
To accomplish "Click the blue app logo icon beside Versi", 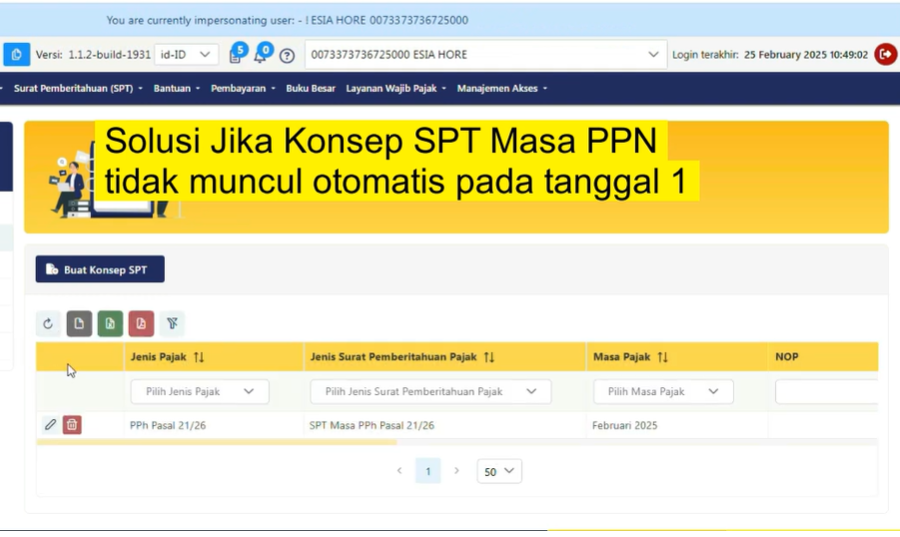I will [x=17, y=55].
